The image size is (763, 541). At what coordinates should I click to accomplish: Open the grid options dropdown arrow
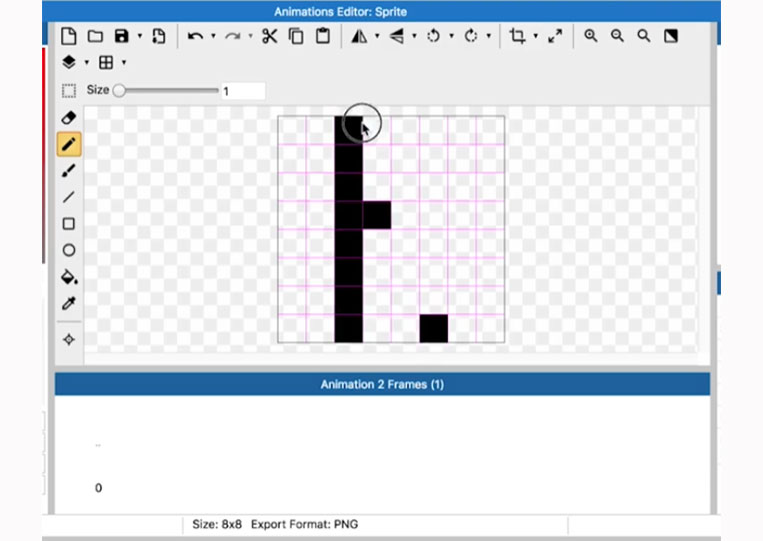click(x=124, y=62)
